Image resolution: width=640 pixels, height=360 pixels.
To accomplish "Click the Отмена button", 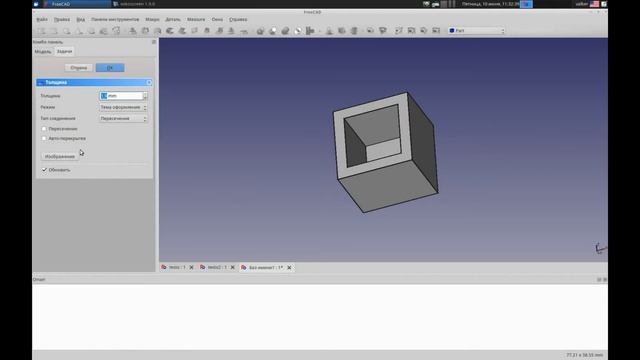I will tap(78, 68).
